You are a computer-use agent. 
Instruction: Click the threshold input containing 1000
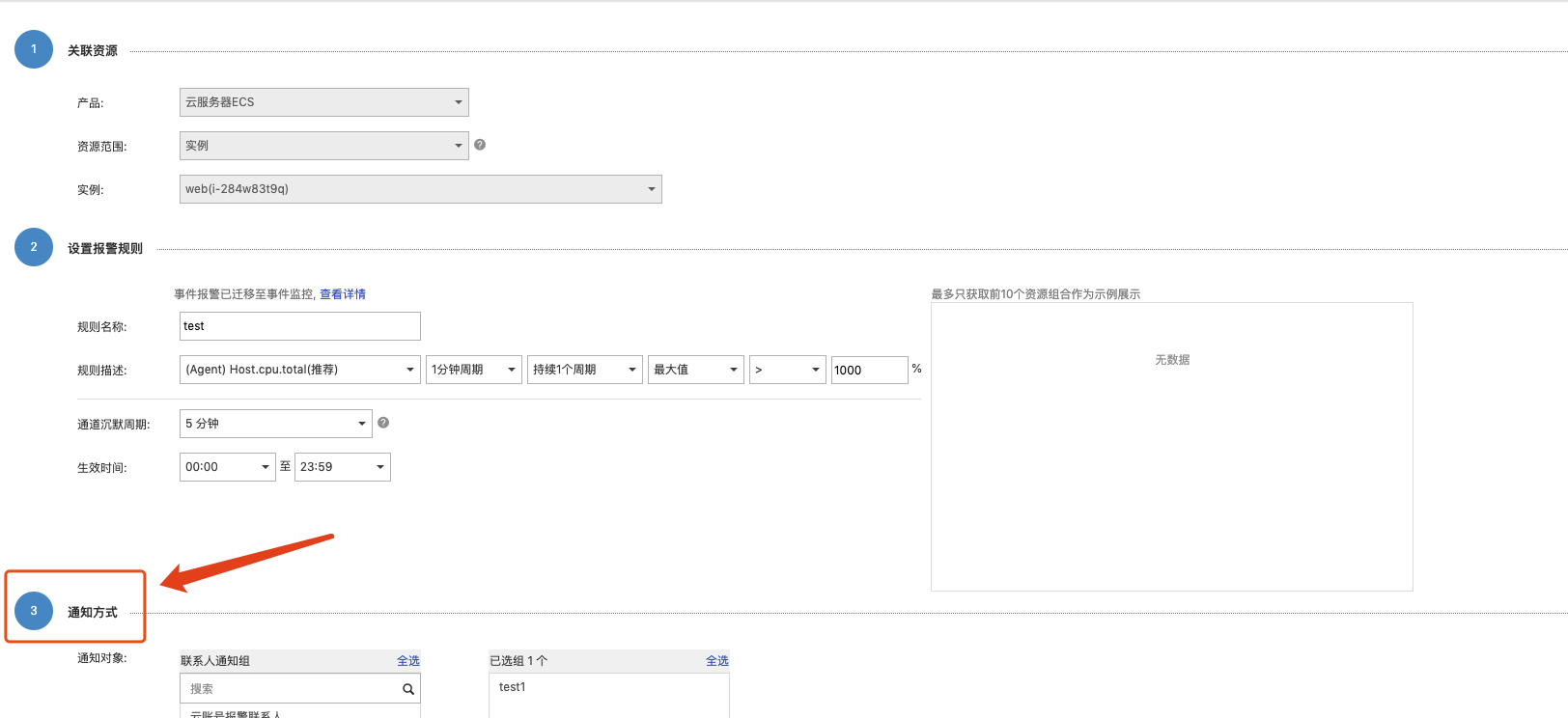[x=870, y=370]
